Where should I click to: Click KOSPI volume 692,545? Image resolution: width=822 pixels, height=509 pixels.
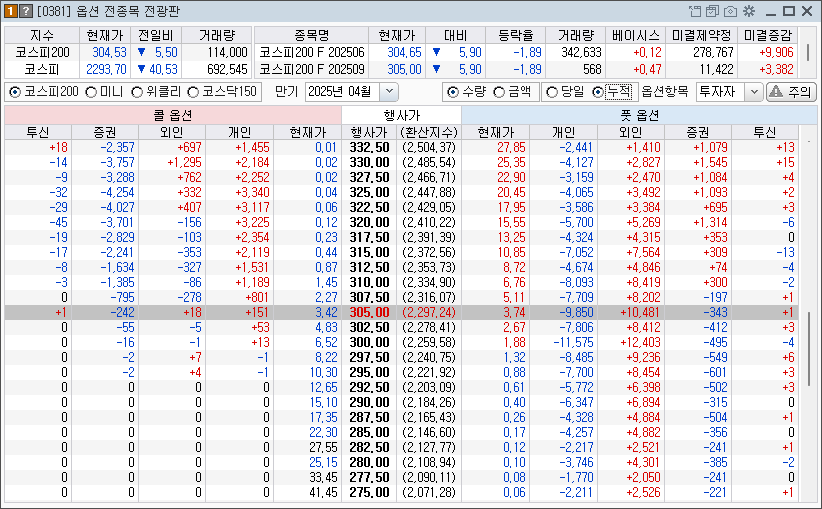click(227, 69)
